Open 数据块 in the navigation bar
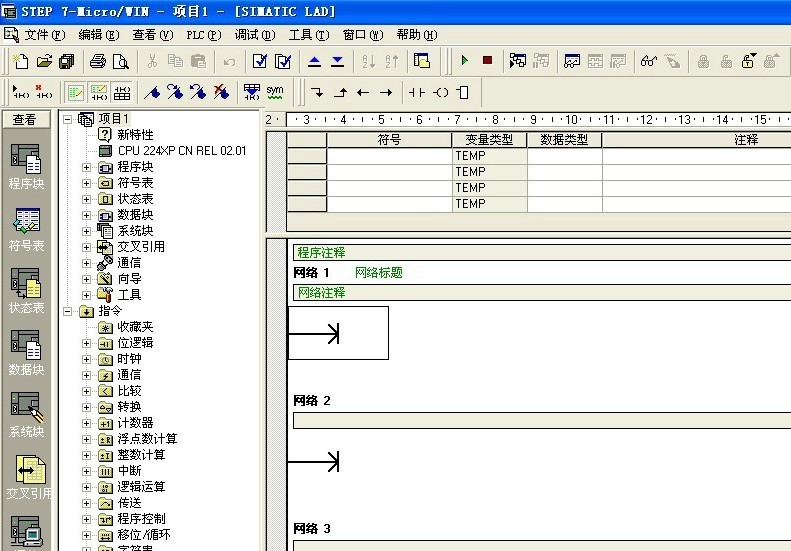 [x=26, y=353]
